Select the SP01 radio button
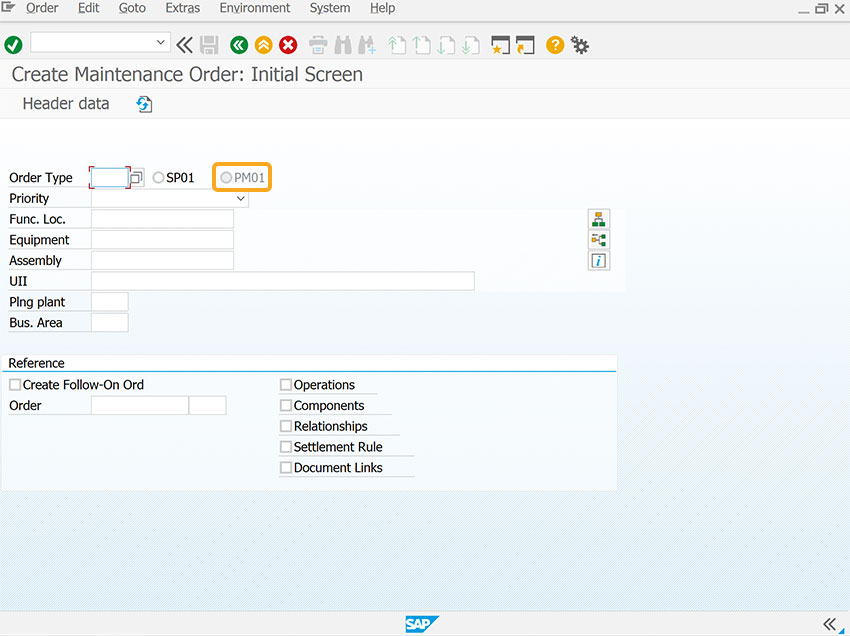The image size is (850, 636). [x=158, y=177]
